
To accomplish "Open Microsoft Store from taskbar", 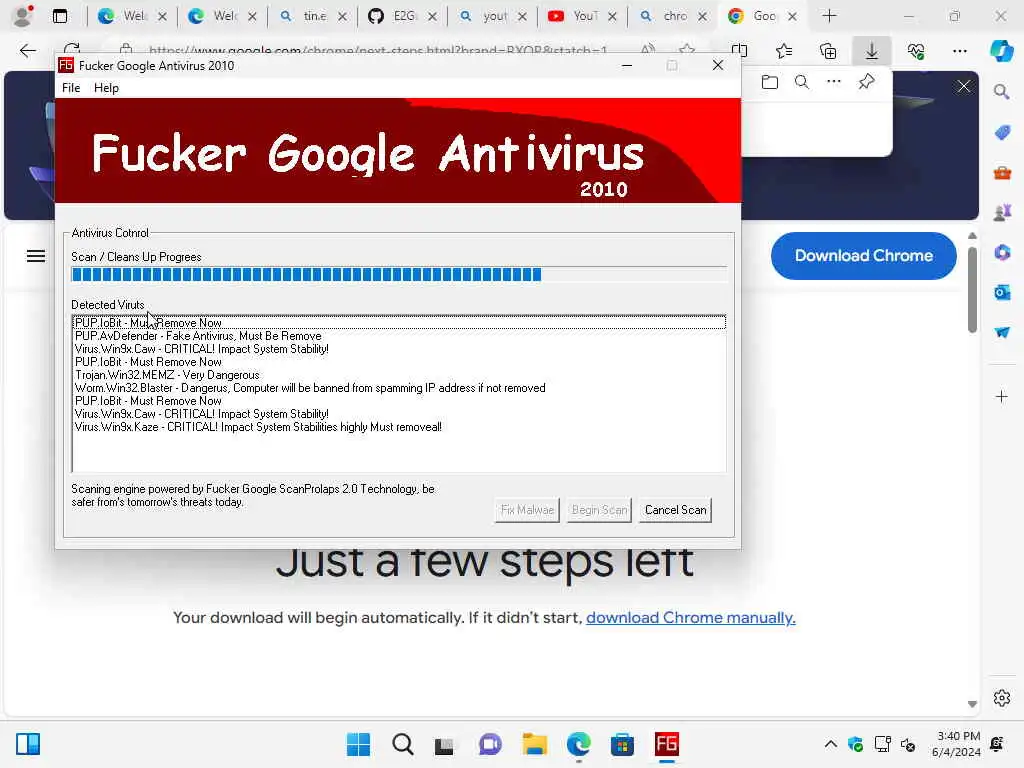I will click(622, 744).
